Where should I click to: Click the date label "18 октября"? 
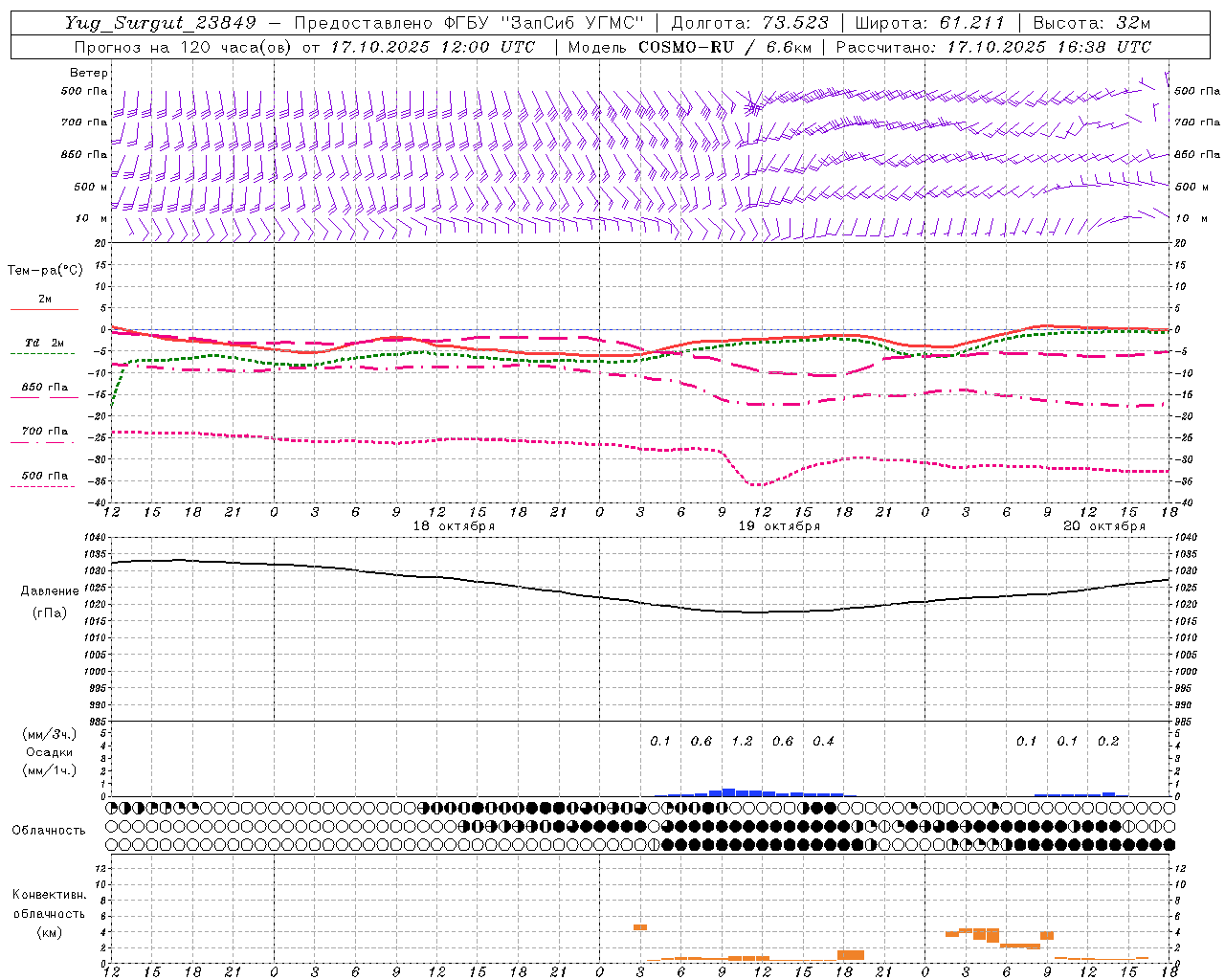point(454,526)
